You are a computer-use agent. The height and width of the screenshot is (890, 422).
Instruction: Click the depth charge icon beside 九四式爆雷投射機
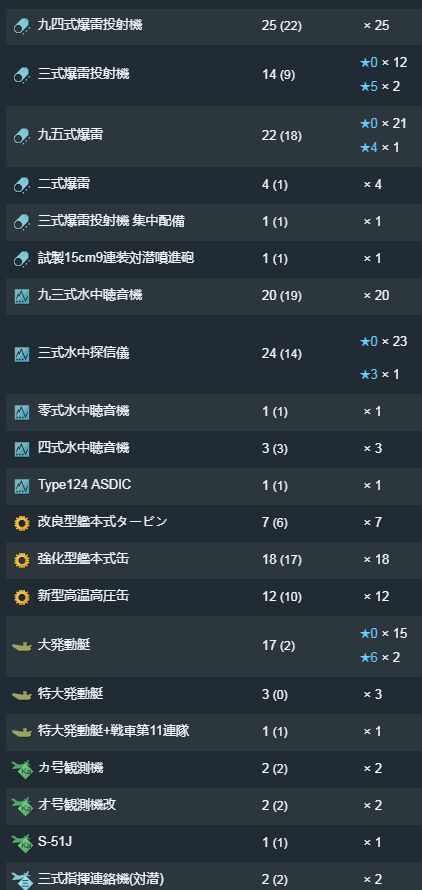tap(22, 26)
